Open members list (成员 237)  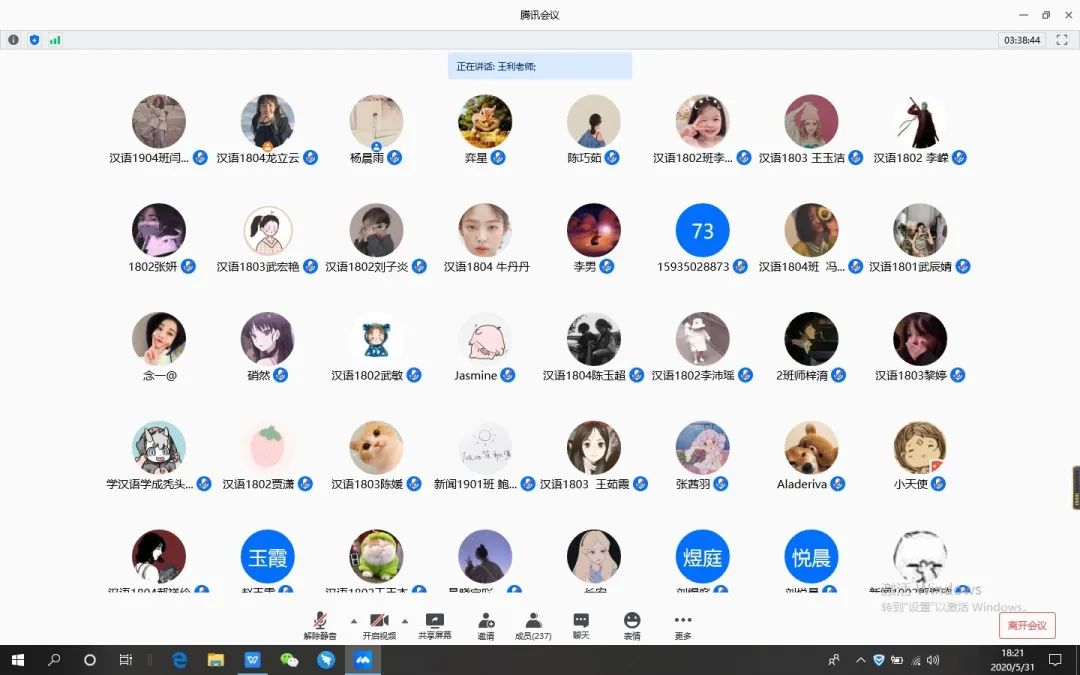coord(533,624)
